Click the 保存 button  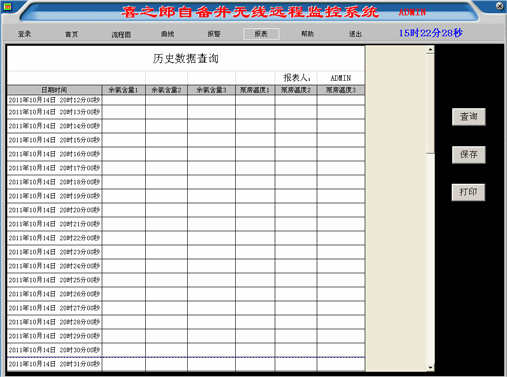[x=469, y=154]
